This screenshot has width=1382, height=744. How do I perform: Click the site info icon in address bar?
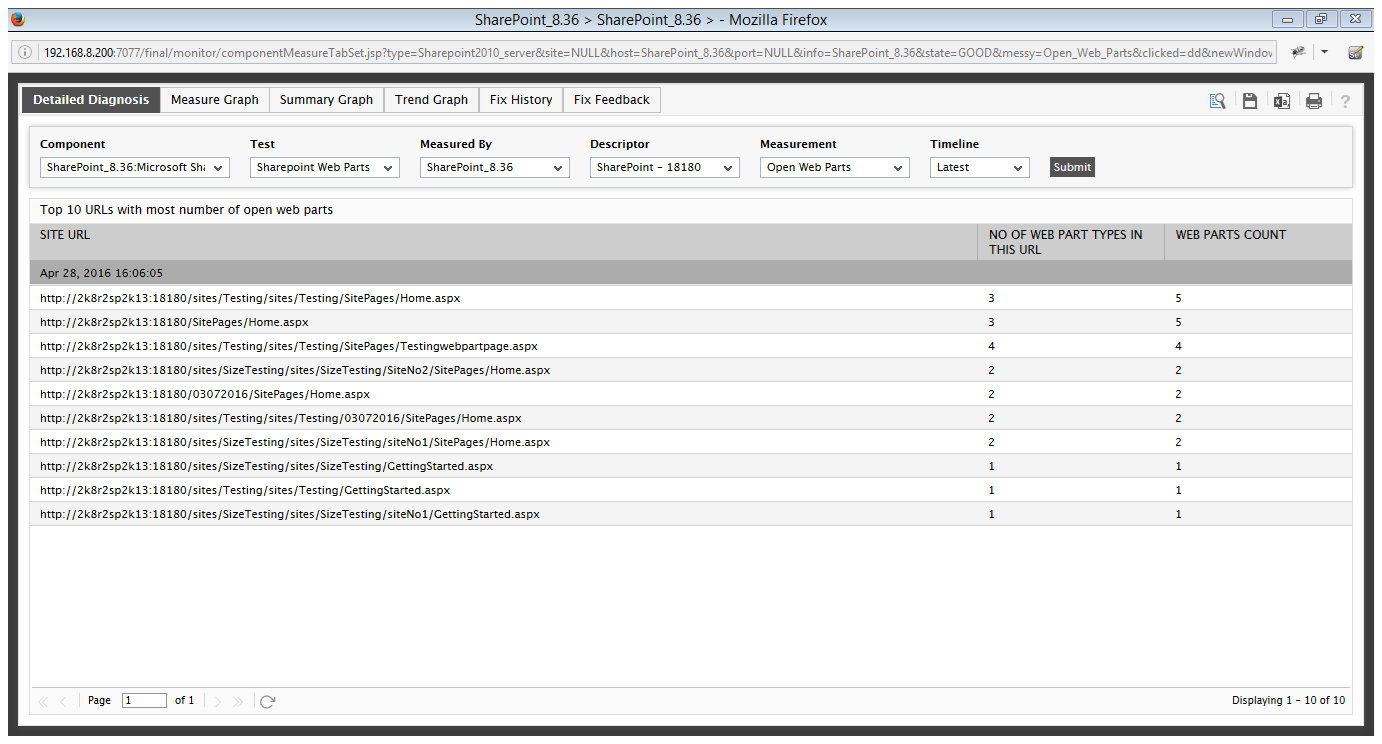pos(23,52)
